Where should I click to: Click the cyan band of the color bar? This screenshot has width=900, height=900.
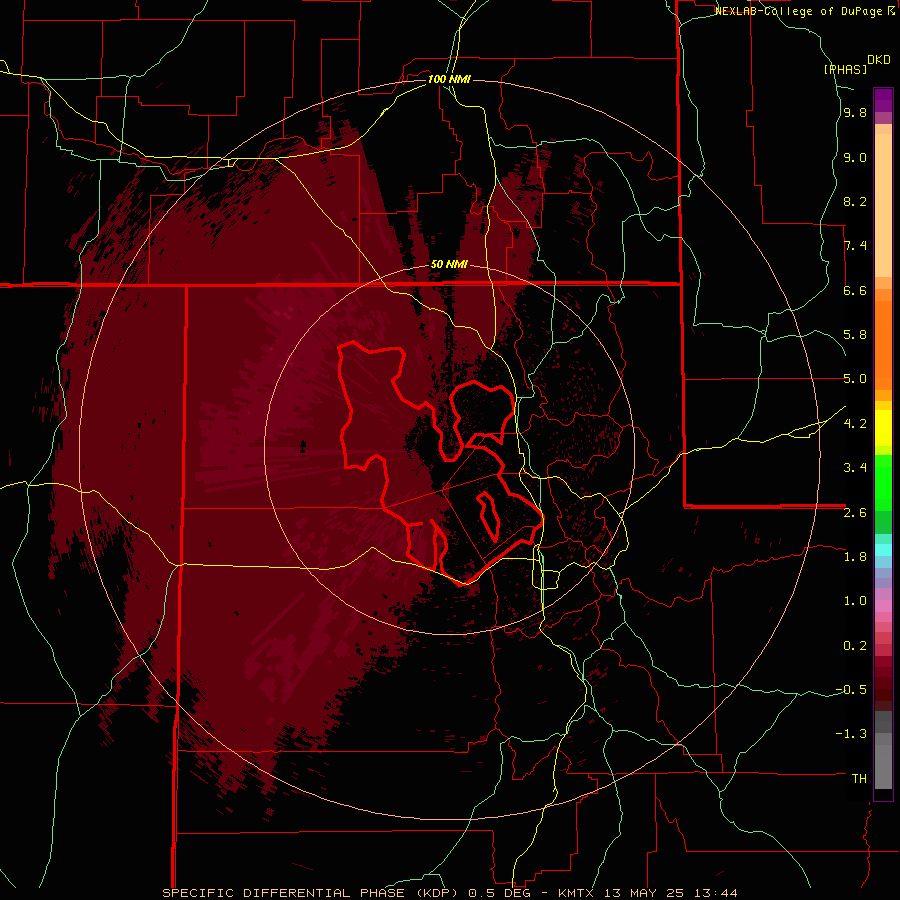point(883,549)
